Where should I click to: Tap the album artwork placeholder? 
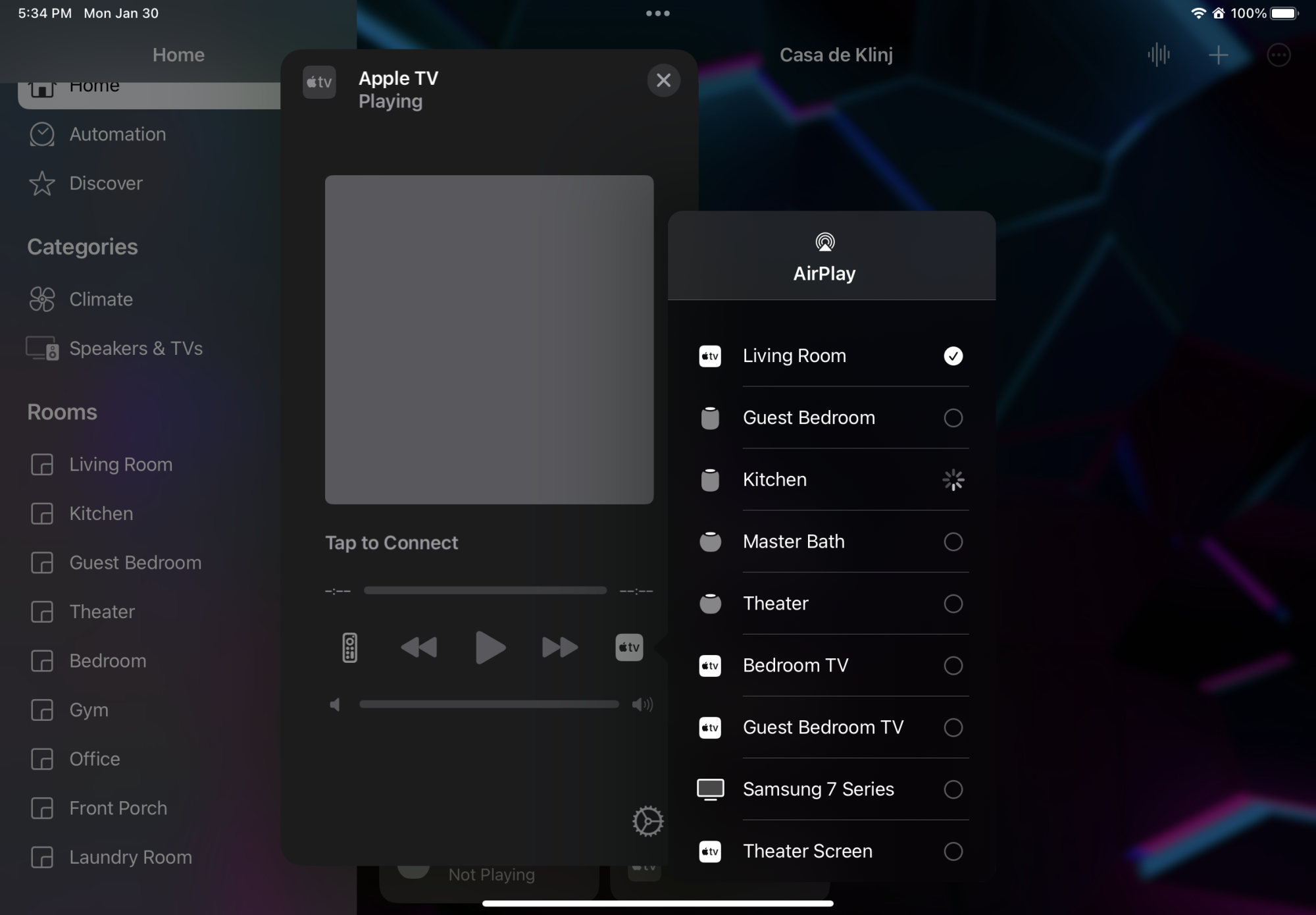(x=489, y=340)
